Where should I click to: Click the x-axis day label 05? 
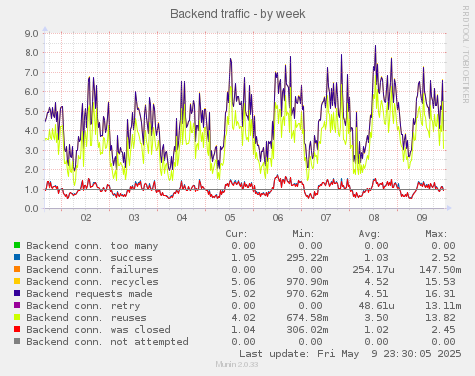click(230, 218)
